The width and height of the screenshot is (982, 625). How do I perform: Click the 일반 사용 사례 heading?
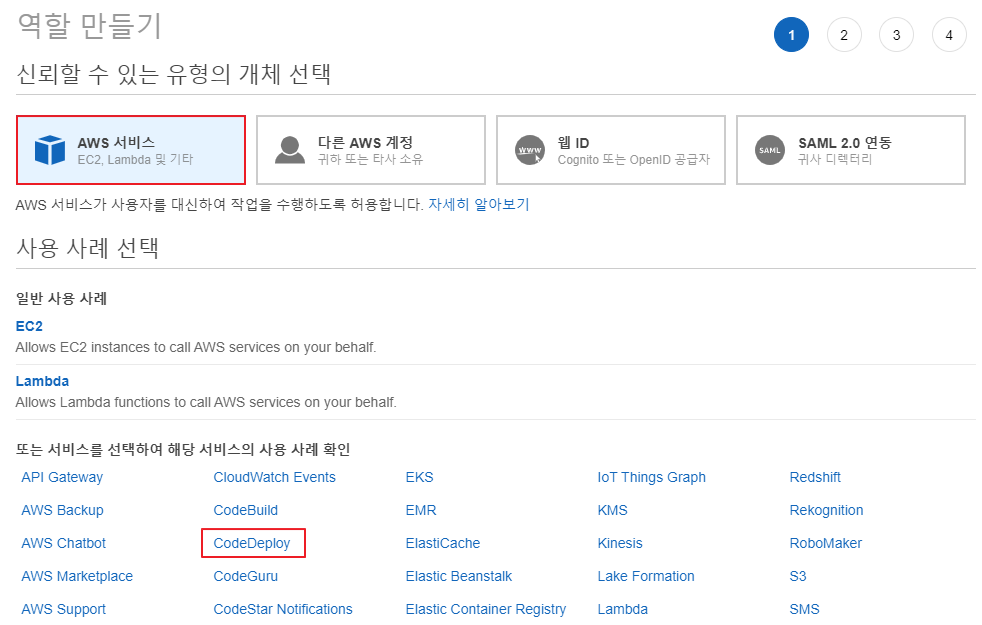pos(61,299)
